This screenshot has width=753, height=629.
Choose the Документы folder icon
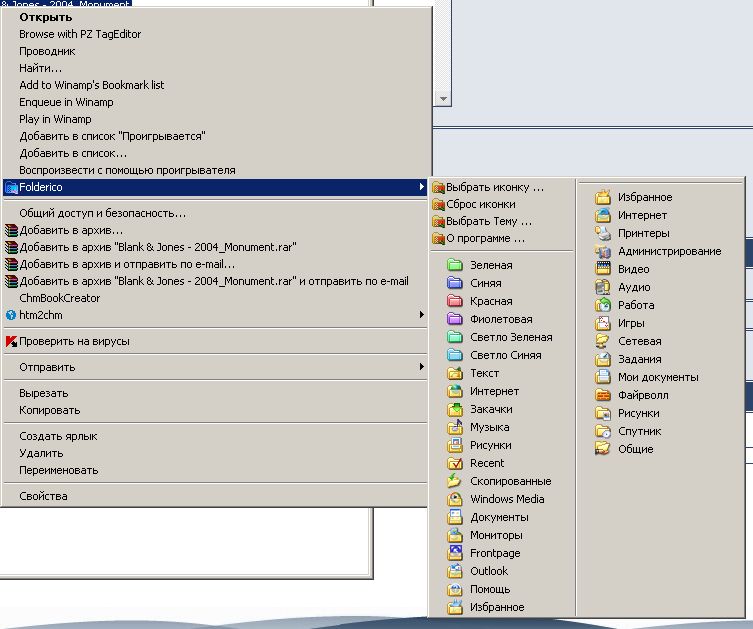[454, 517]
